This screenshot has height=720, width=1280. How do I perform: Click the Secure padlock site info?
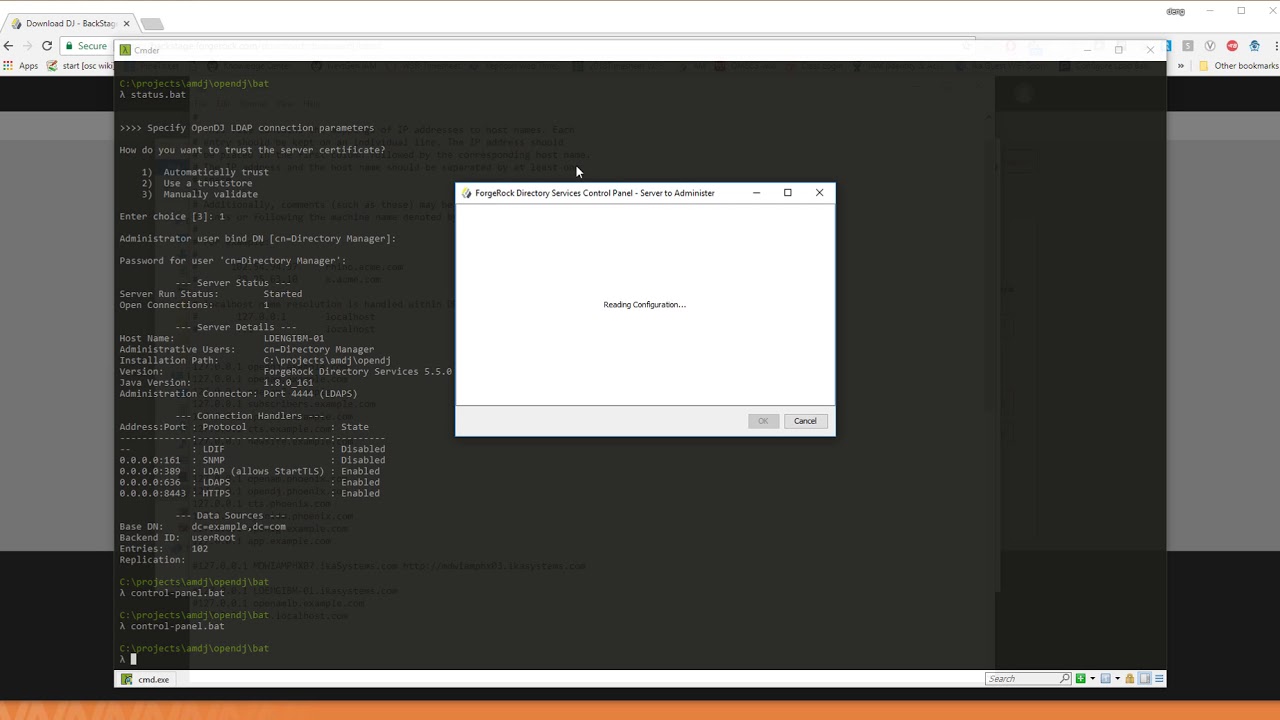coord(86,46)
